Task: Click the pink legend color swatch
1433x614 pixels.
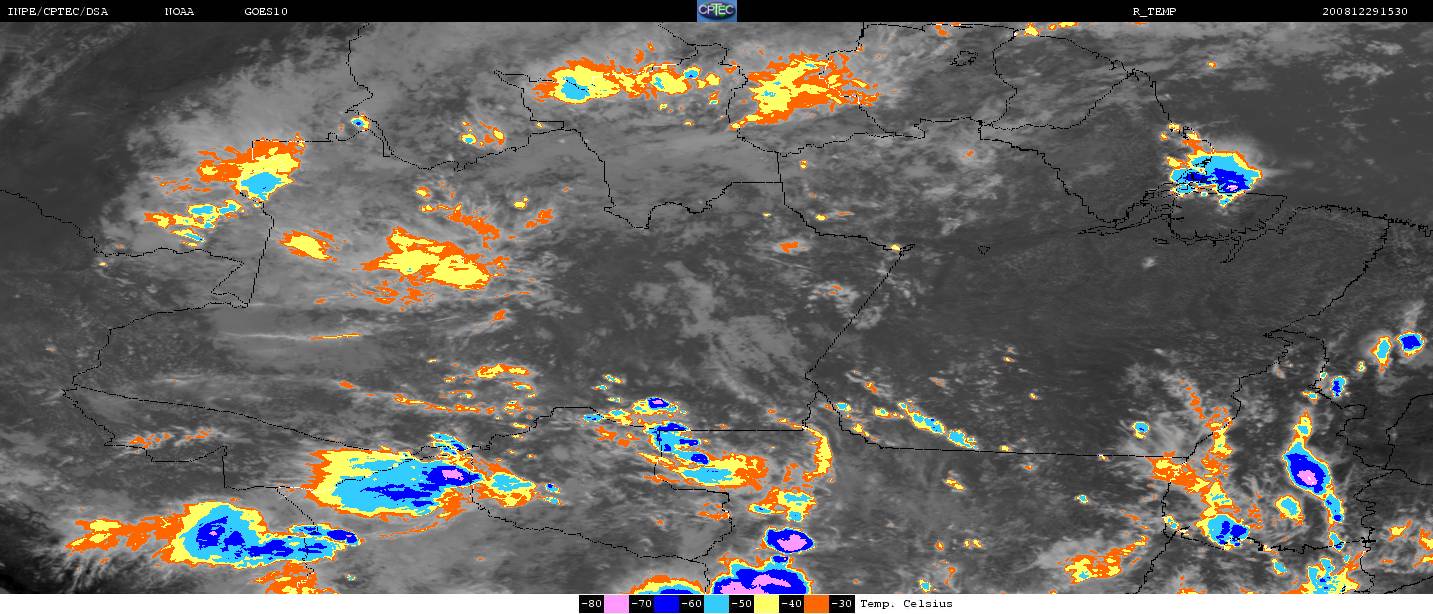Action: 616,604
